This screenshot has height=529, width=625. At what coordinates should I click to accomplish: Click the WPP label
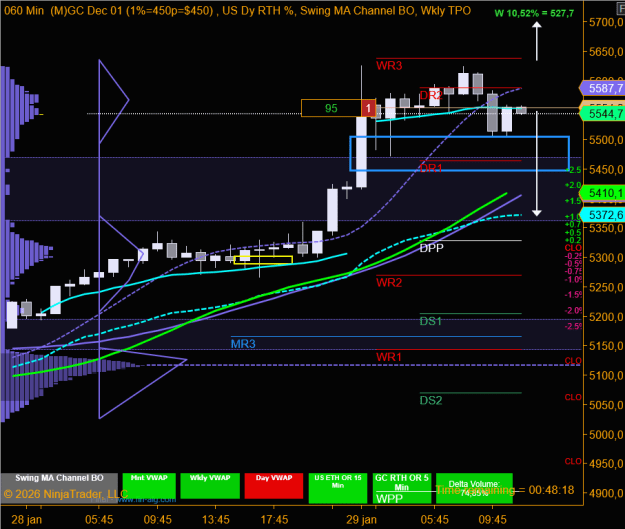(389, 499)
